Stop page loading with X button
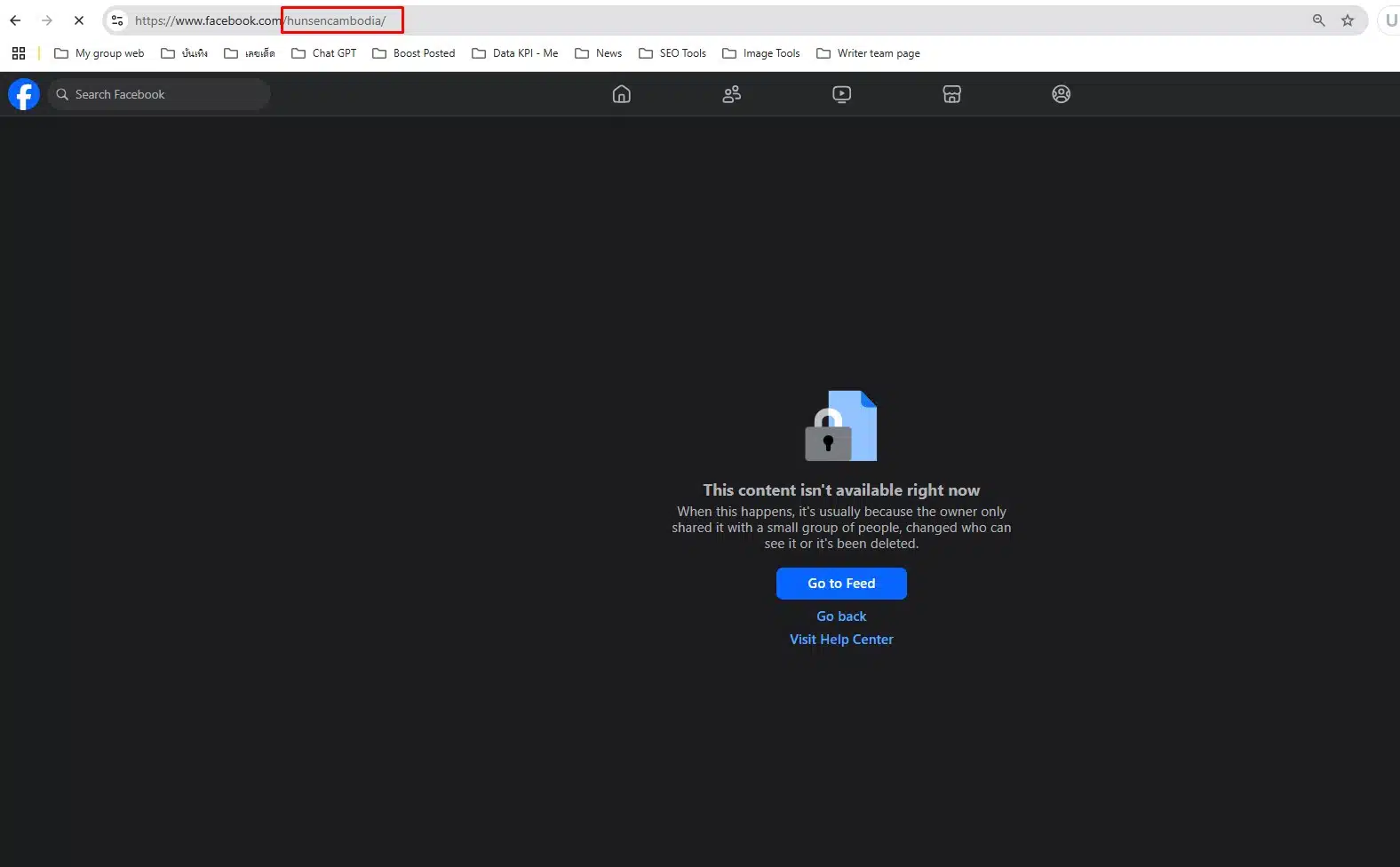The image size is (1400, 867). tap(78, 20)
